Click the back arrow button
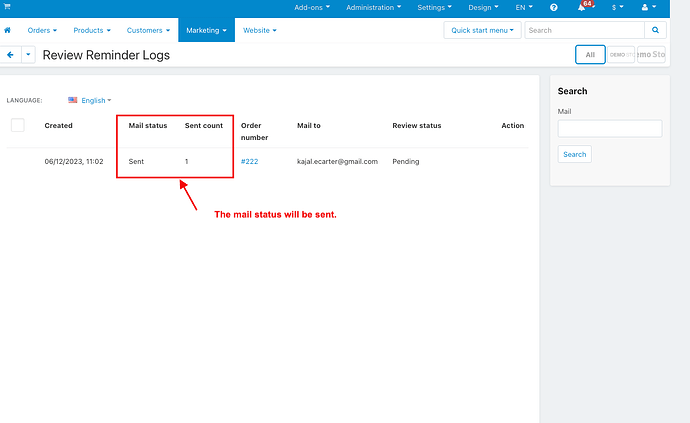The image size is (690, 423). 11,55
